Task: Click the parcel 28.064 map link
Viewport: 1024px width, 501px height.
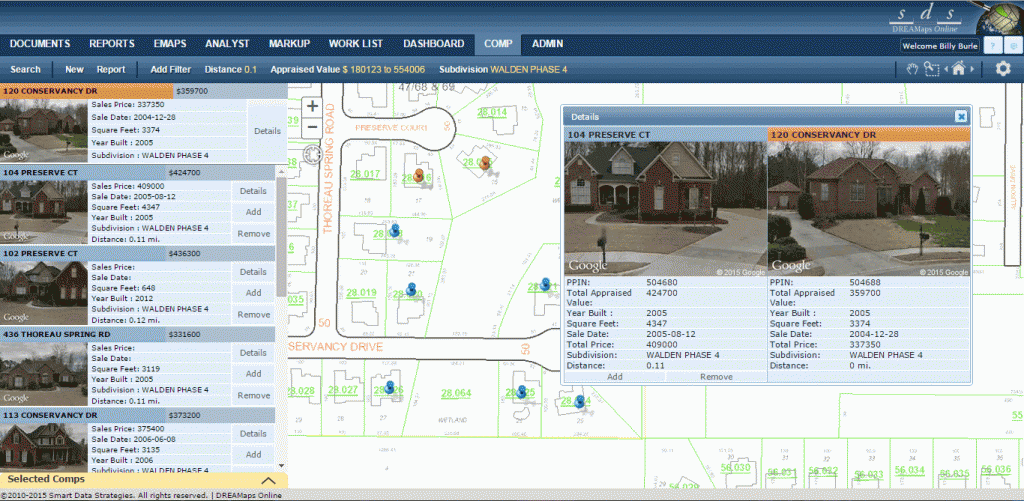Action: click(x=456, y=393)
